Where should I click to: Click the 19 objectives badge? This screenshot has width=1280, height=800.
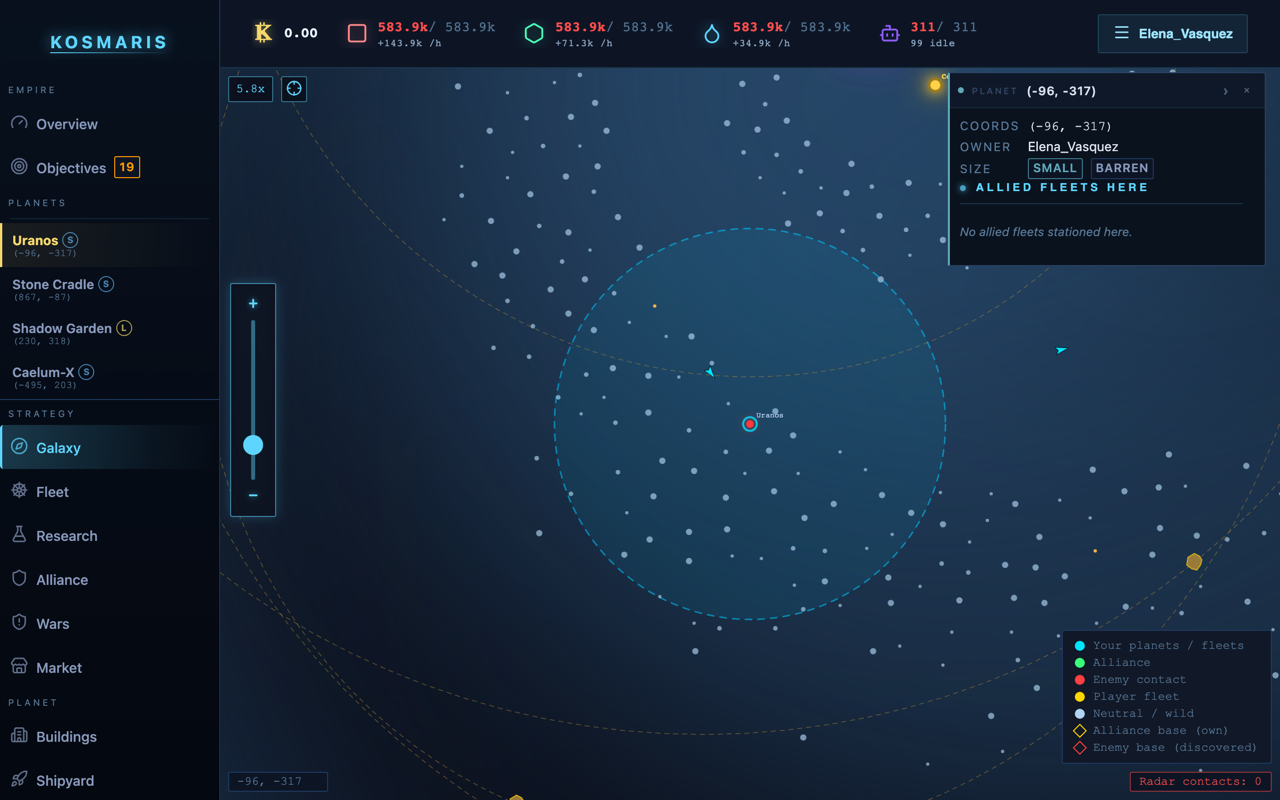pyautogui.click(x=127, y=167)
